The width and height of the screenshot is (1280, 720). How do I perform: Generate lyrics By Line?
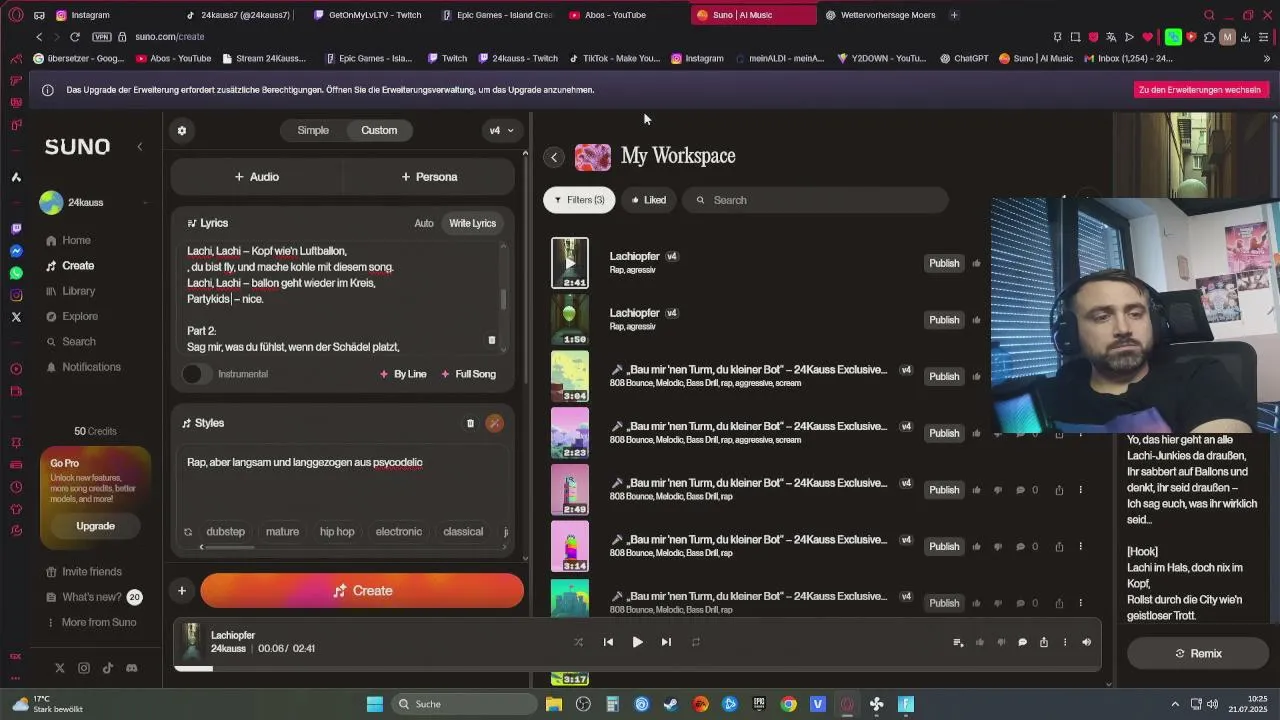pyautogui.click(x=404, y=374)
